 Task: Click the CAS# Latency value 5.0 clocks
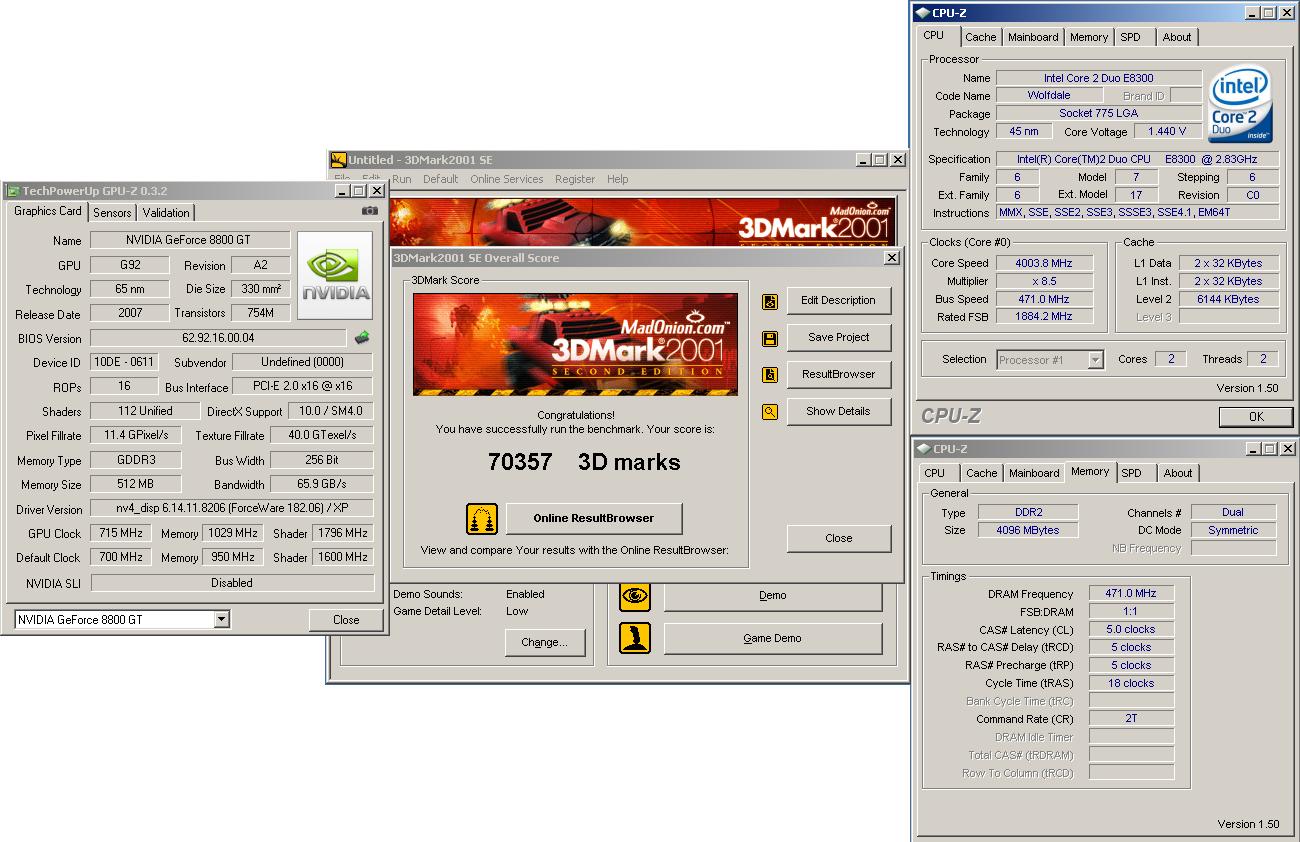click(1131, 630)
